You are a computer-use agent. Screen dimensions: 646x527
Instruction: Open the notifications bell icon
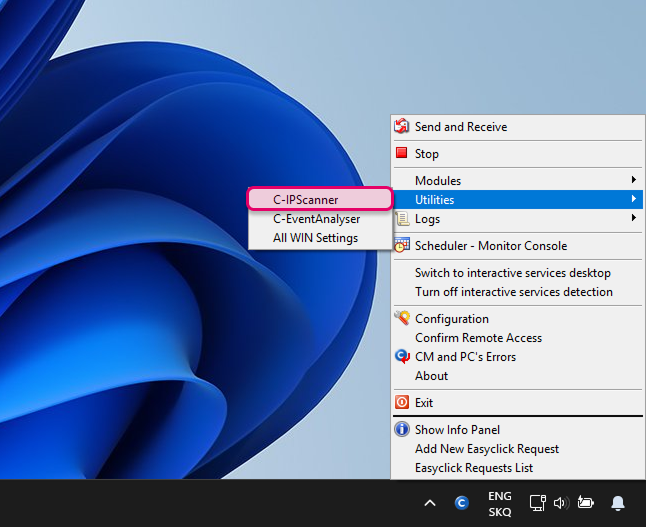618,503
